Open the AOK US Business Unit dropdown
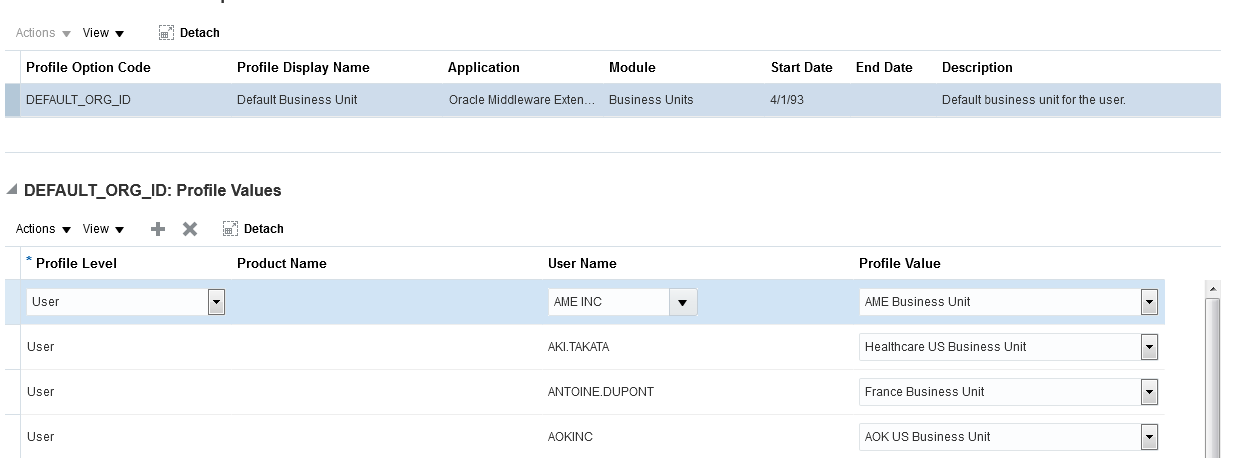Viewport: 1237px width, 458px height. 1149,437
